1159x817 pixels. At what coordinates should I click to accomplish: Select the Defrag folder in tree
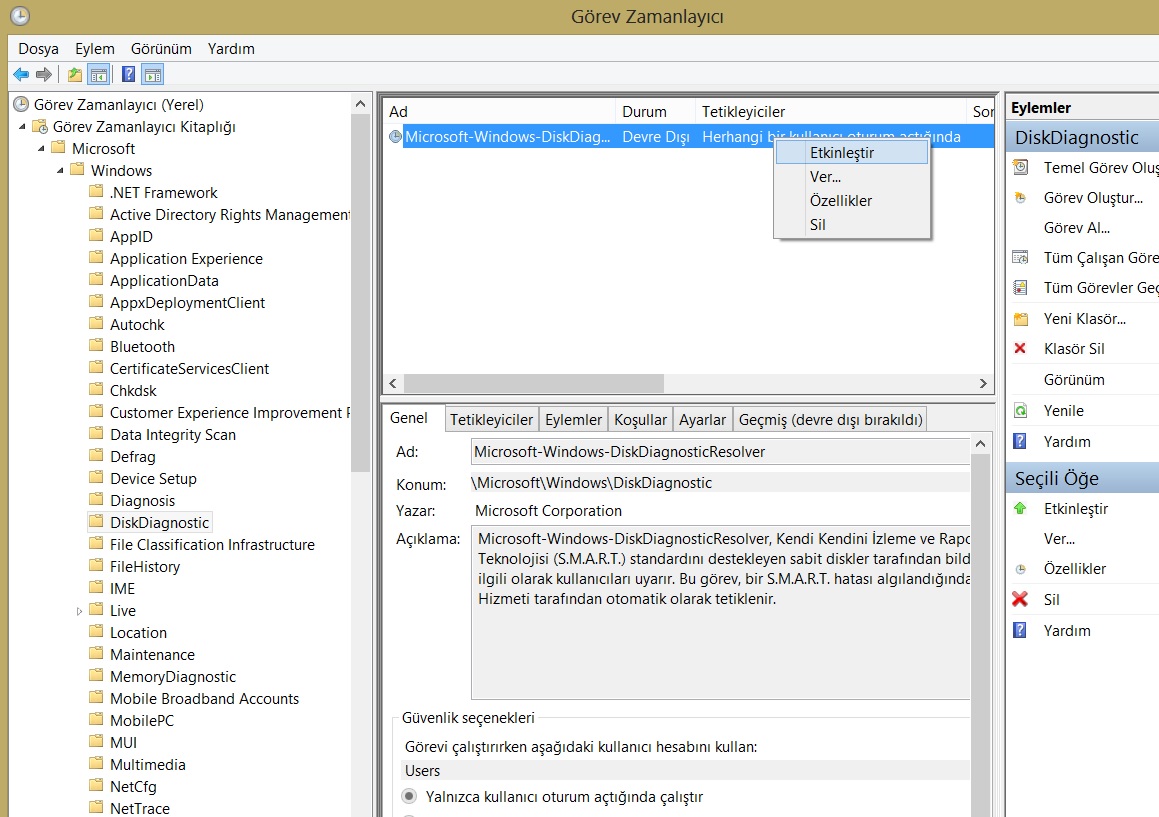coord(132,457)
